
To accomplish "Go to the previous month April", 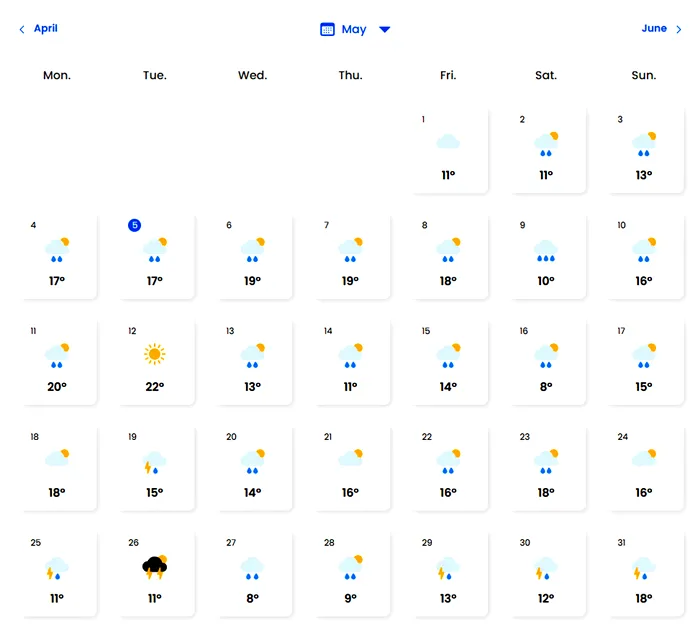I will (46, 29).
